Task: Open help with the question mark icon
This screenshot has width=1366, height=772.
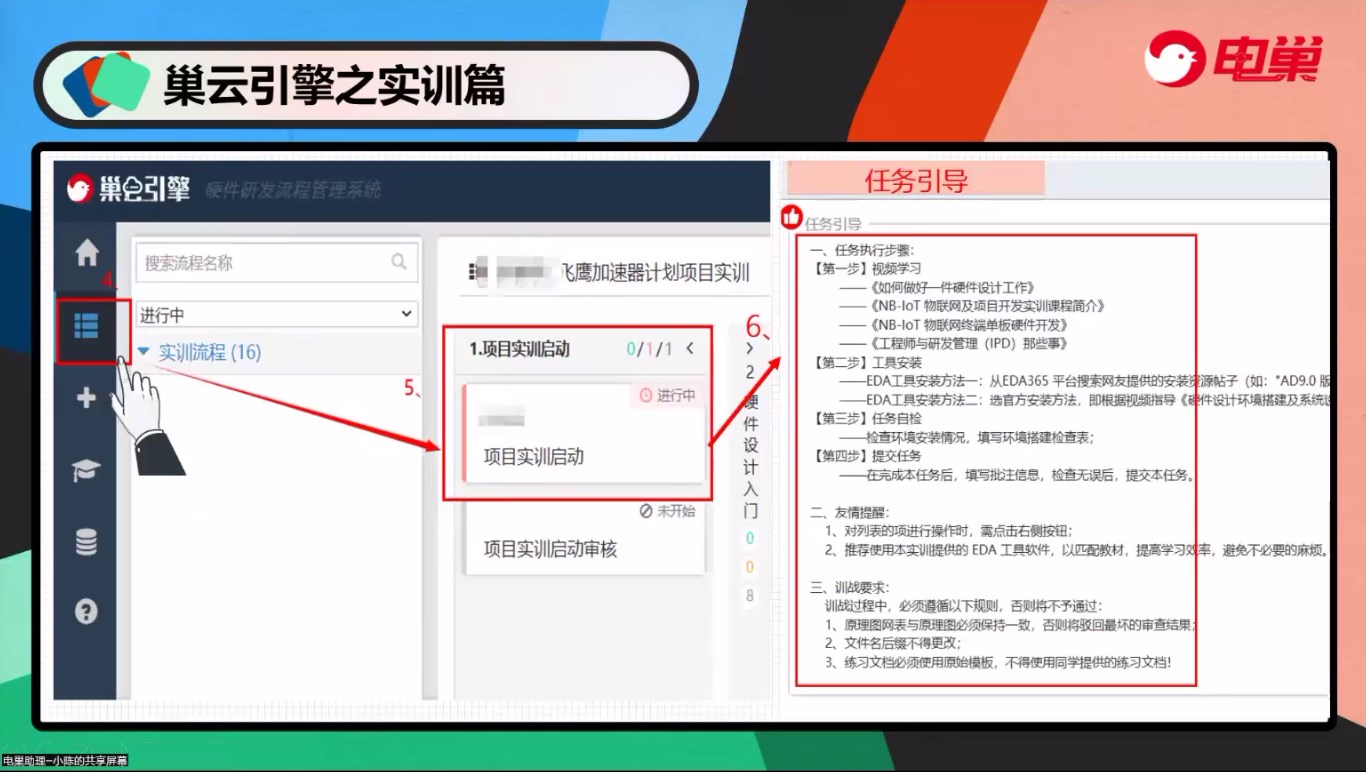Action: (87, 611)
